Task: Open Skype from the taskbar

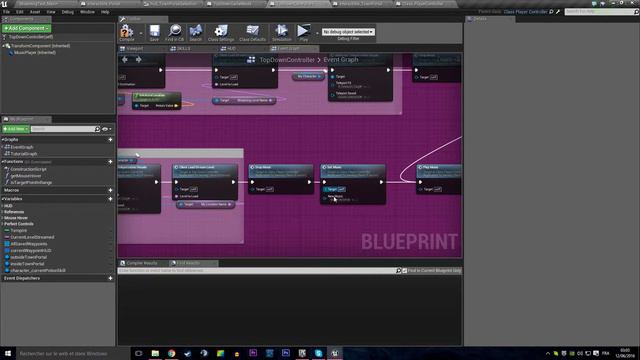Action: 318,353
